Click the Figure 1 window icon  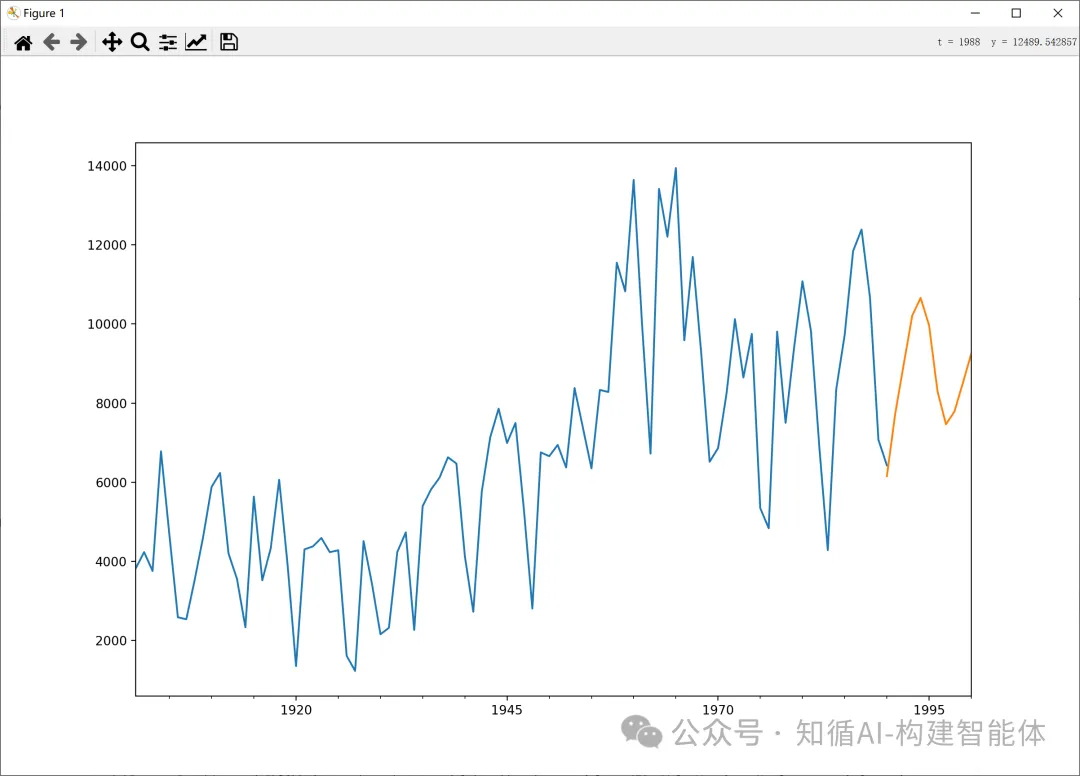[12, 13]
